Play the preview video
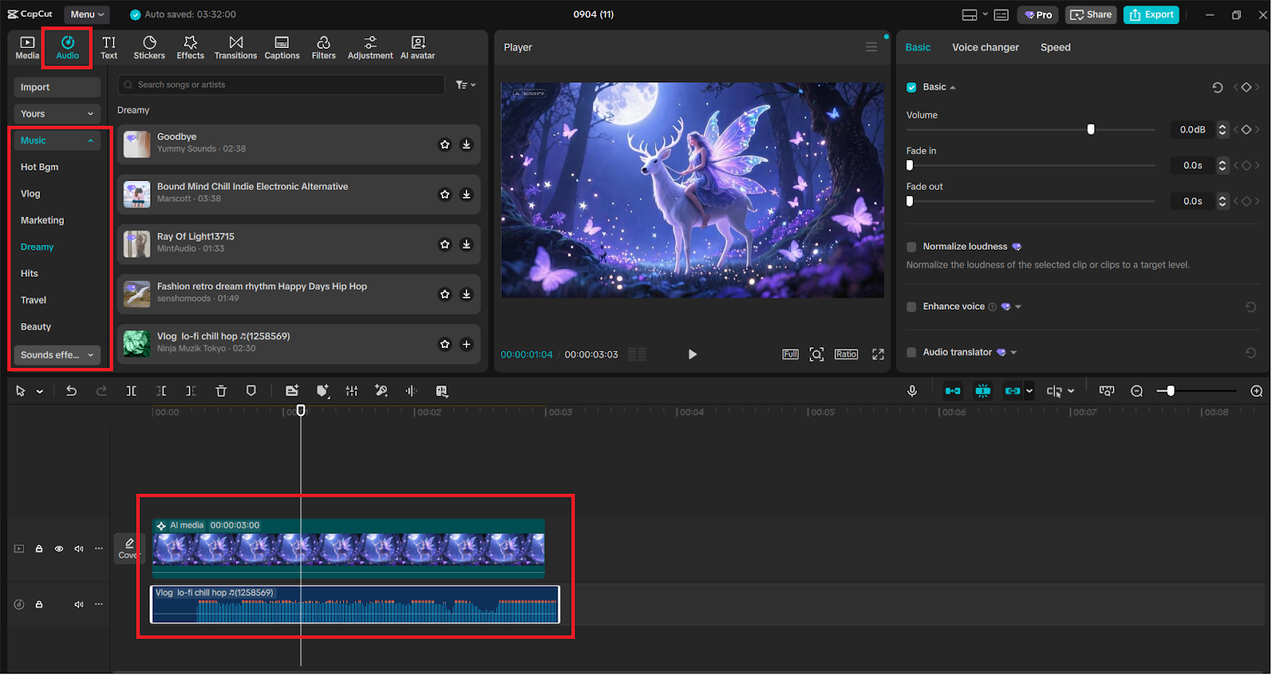Image resolution: width=1280 pixels, height=676 pixels. pyautogui.click(x=692, y=354)
